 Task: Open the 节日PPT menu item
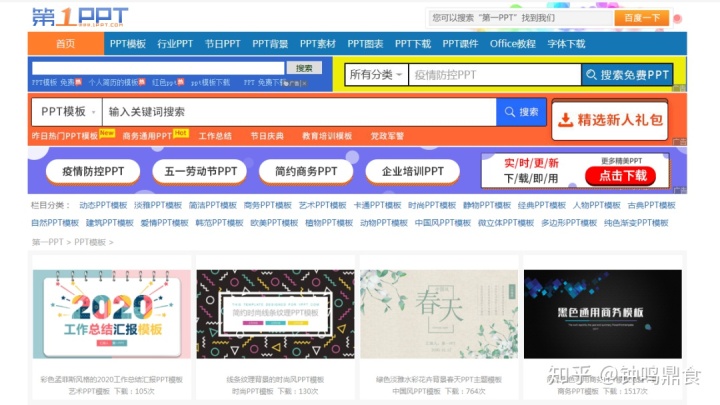tap(223, 44)
